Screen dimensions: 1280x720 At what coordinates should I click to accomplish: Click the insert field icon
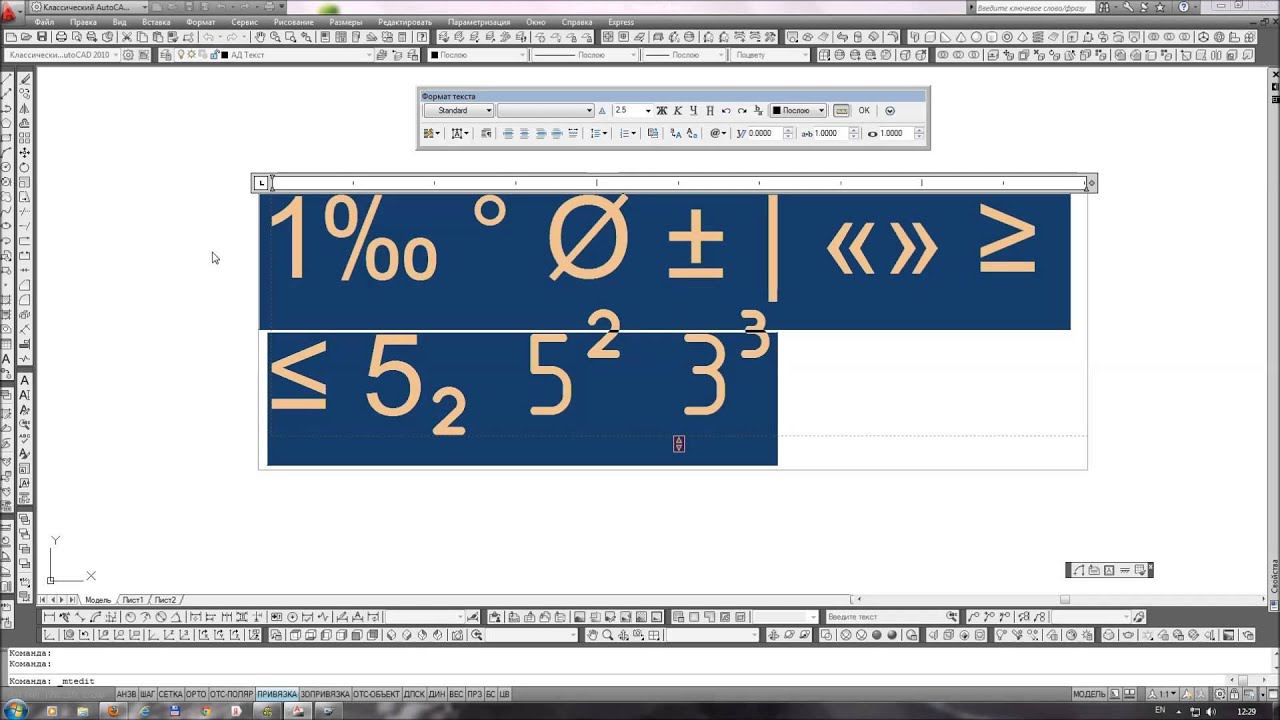click(x=653, y=133)
